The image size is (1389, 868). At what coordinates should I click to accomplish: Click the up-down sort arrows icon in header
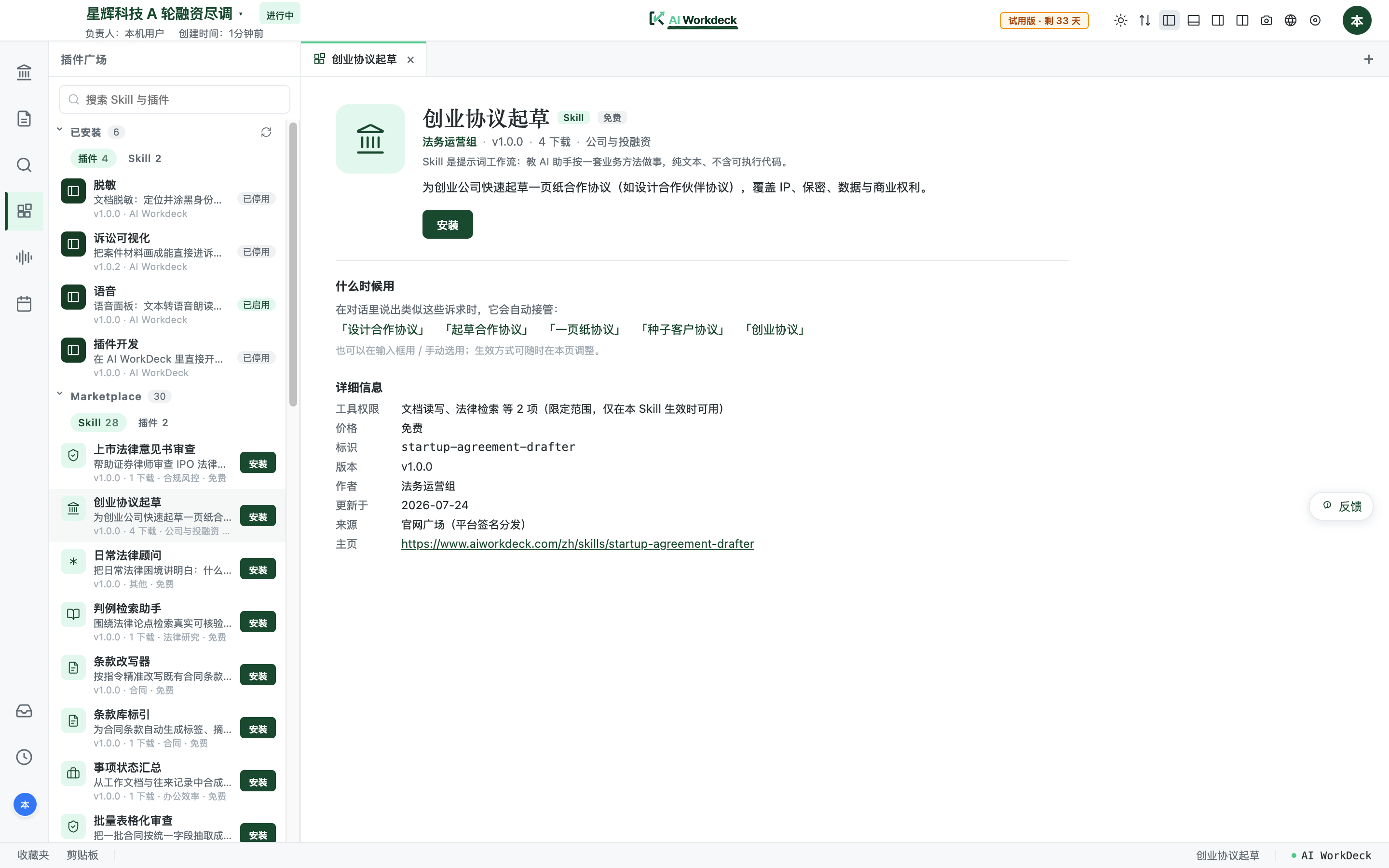coord(1145,21)
